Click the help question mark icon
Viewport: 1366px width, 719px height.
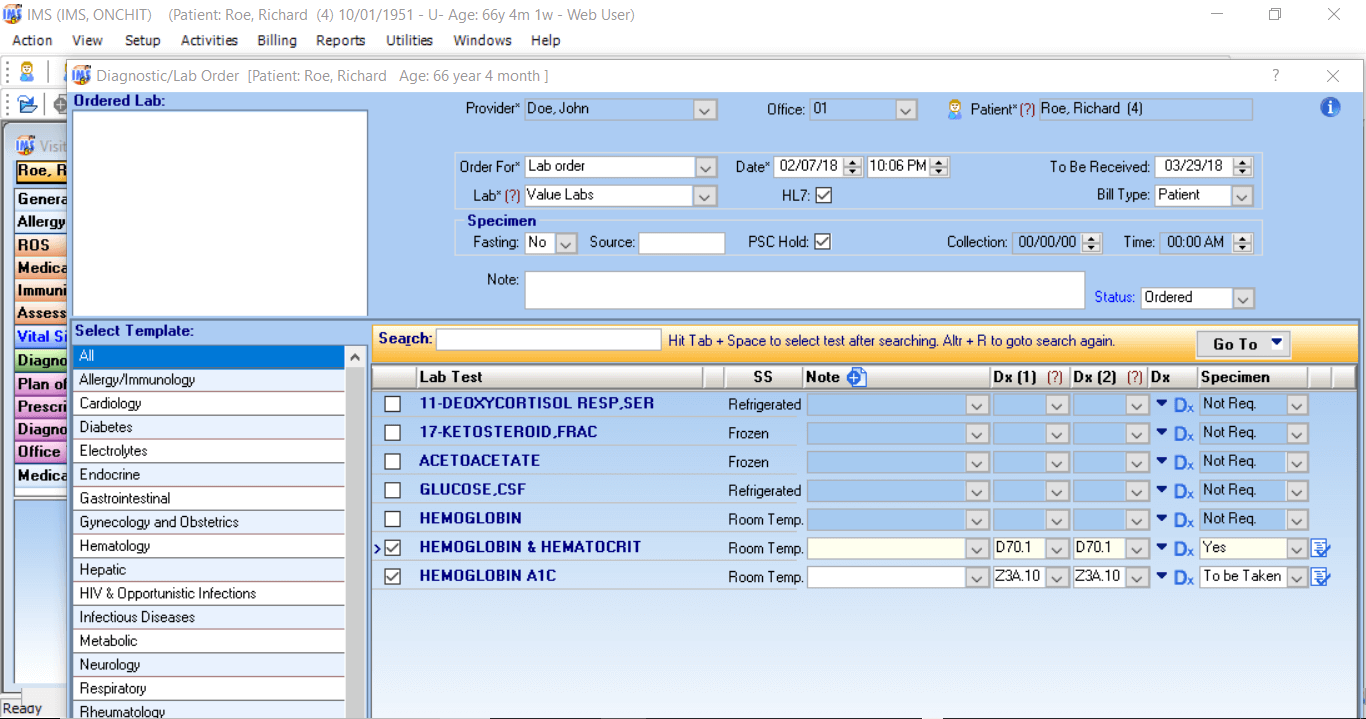tap(1275, 75)
